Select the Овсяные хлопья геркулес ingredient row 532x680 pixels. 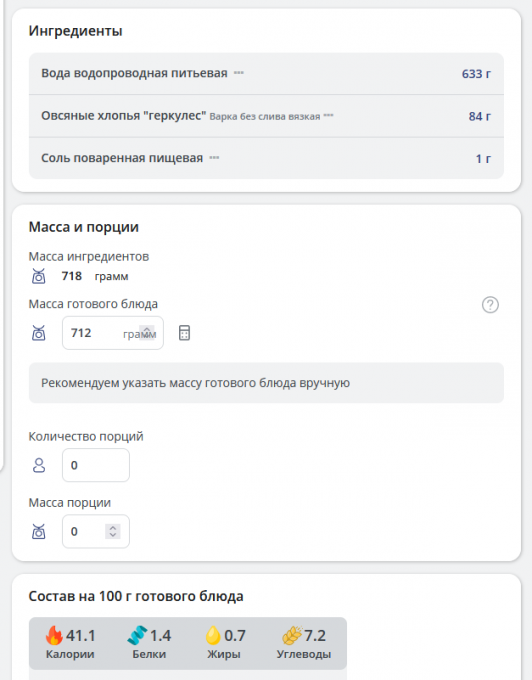tap(266, 116)
